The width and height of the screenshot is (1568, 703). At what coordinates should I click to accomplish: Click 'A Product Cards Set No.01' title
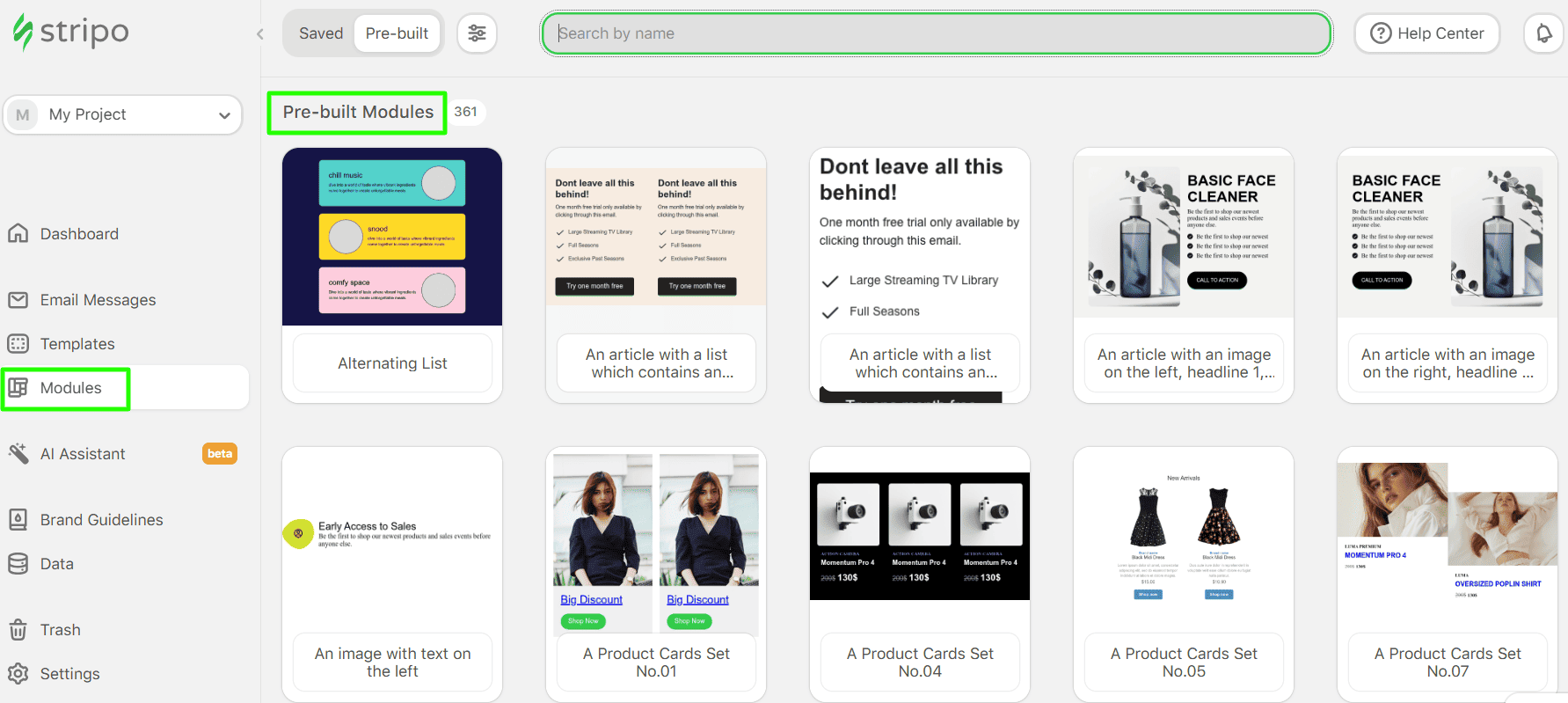point(656,663)
